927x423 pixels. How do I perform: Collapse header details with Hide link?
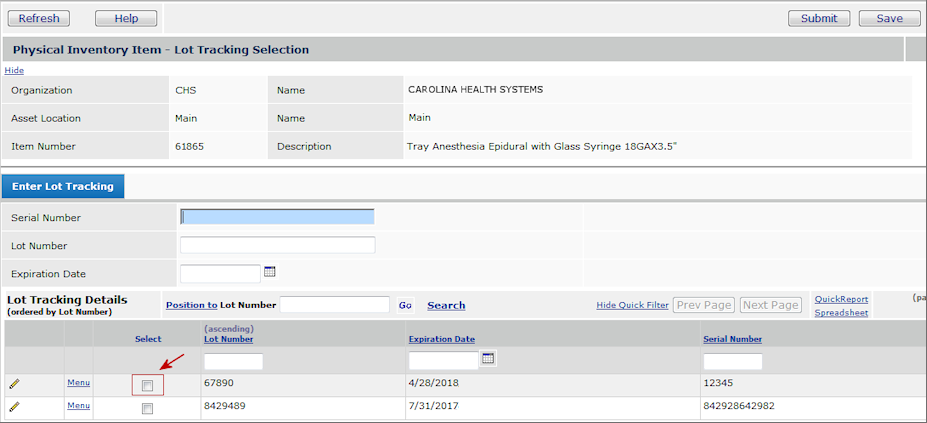tap(14, 70)
